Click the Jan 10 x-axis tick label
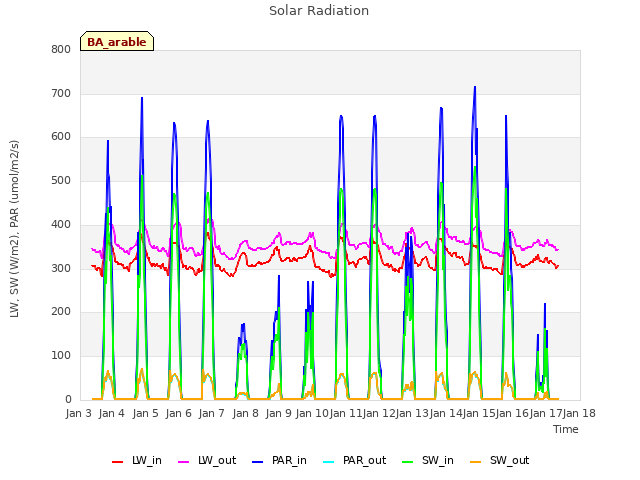 (x=312, y=413)
